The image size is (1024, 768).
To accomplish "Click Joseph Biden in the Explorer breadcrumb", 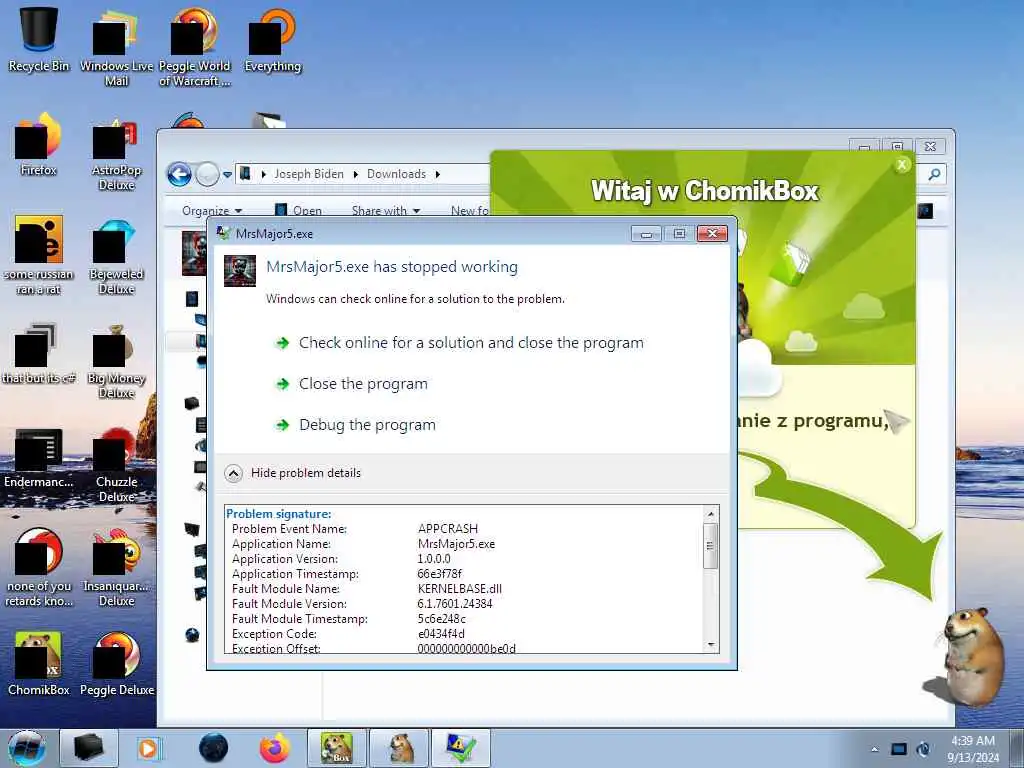I will 308,174.
